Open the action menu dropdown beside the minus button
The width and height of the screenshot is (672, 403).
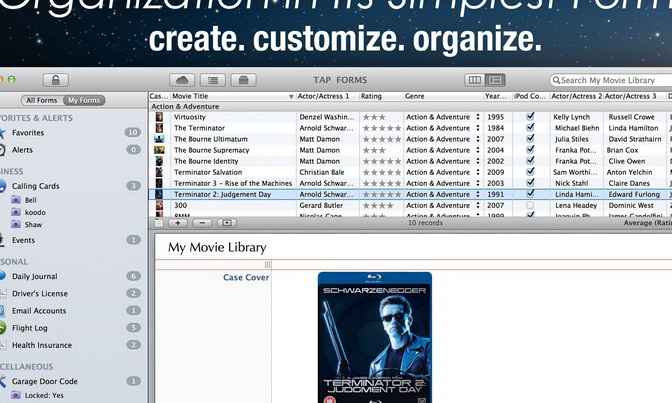[227, 223]
